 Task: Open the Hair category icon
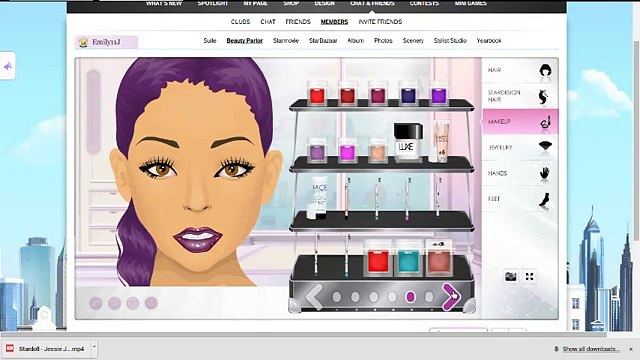(545, 70)
